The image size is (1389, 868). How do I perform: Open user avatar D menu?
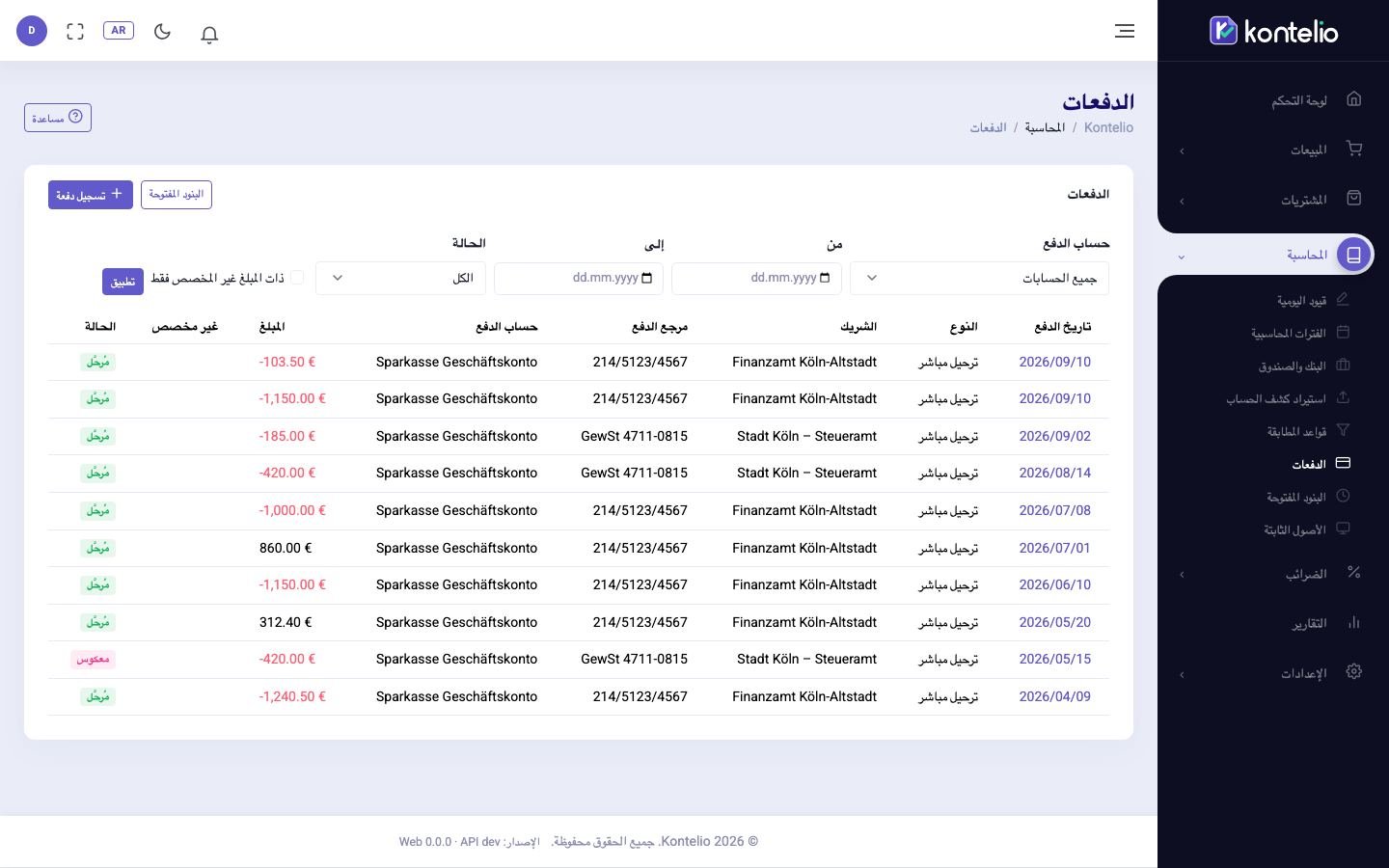click(32, 31)
